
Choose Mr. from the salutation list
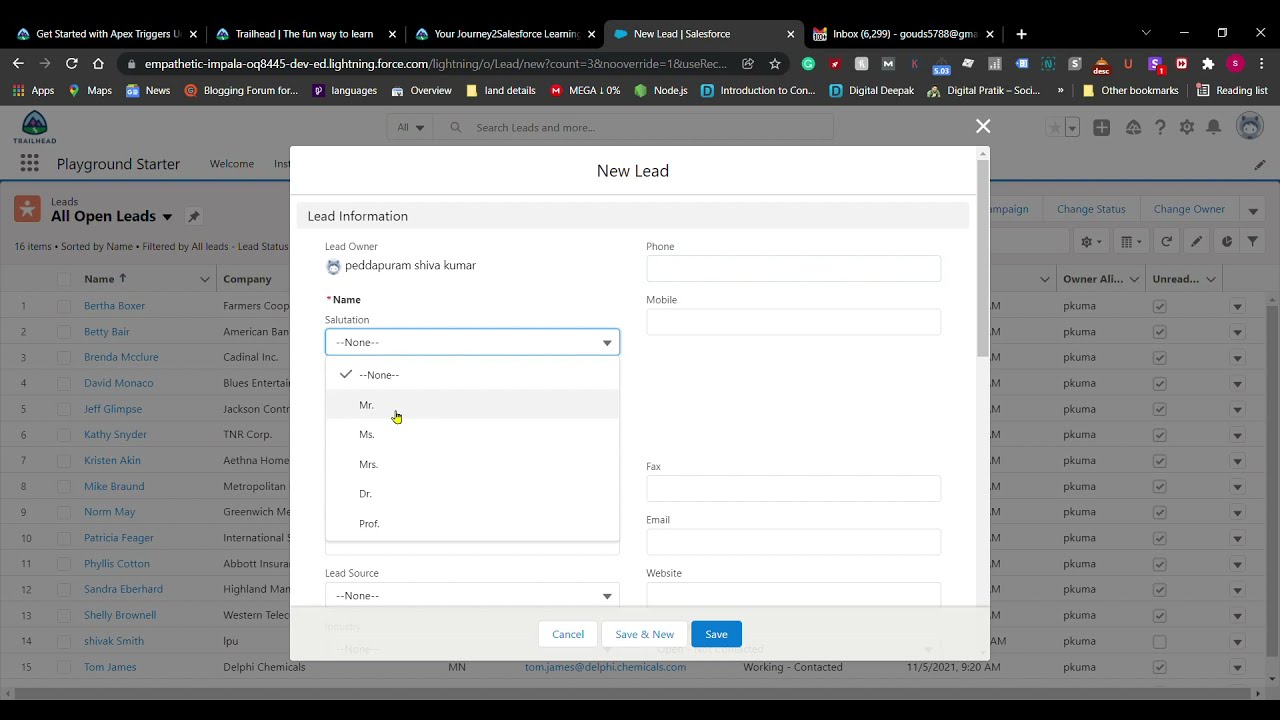point(472,405)
